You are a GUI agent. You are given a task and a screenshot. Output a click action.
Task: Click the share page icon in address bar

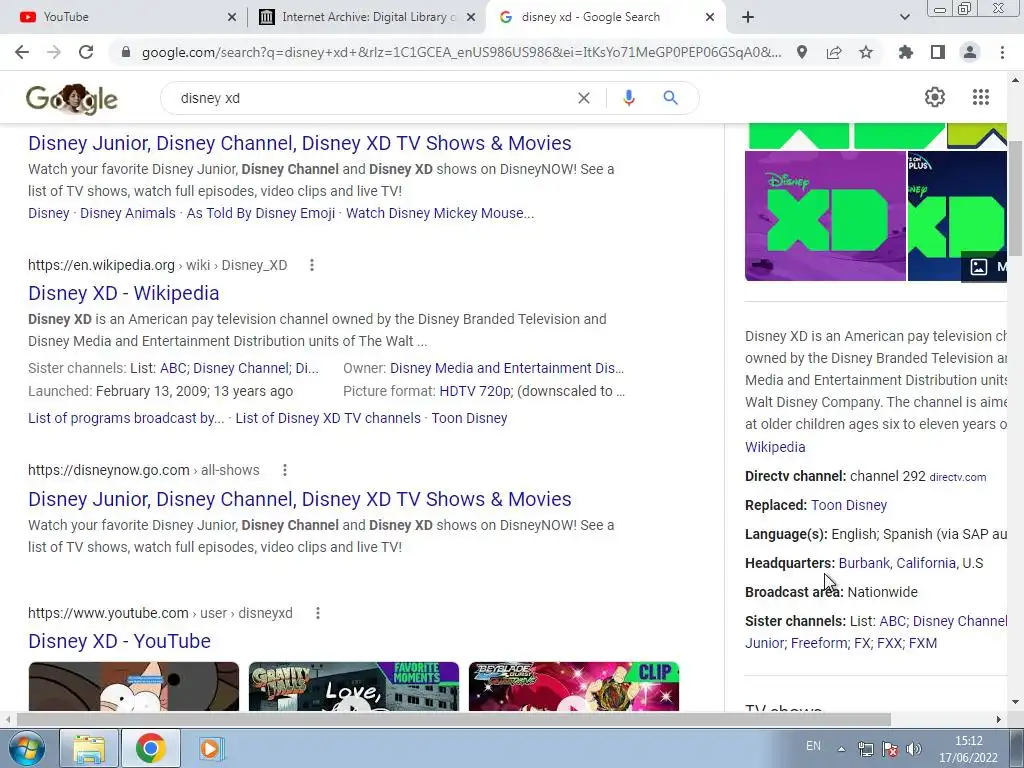834,52
